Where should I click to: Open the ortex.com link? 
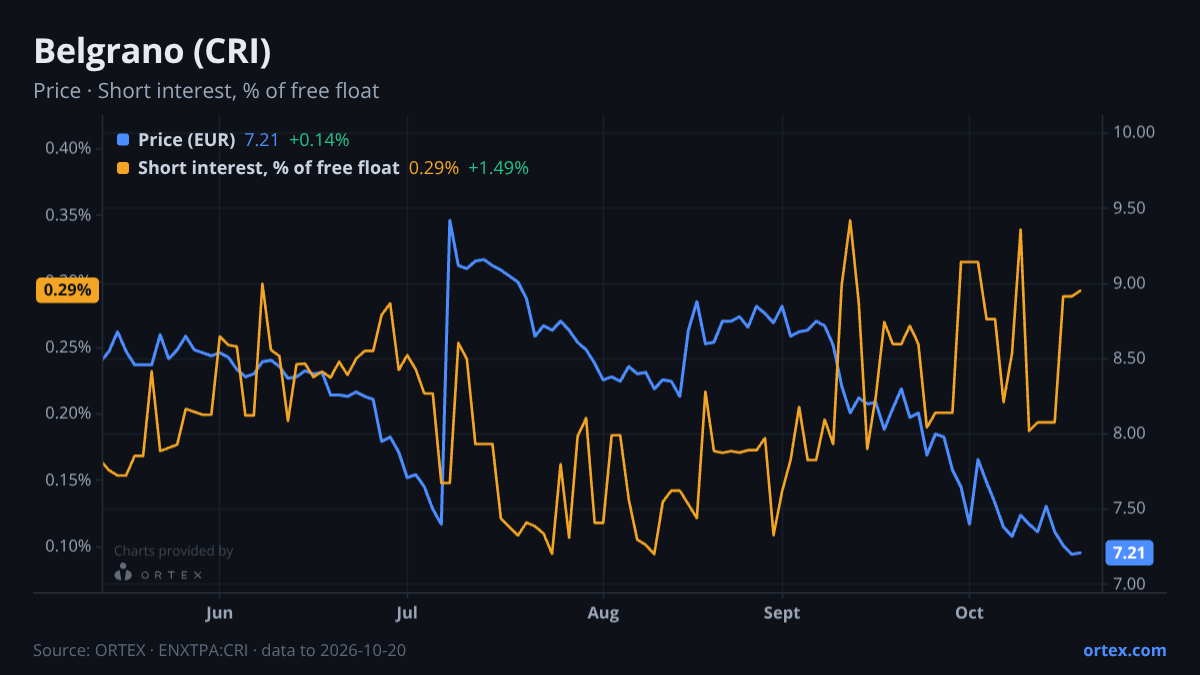point(1125,650)
